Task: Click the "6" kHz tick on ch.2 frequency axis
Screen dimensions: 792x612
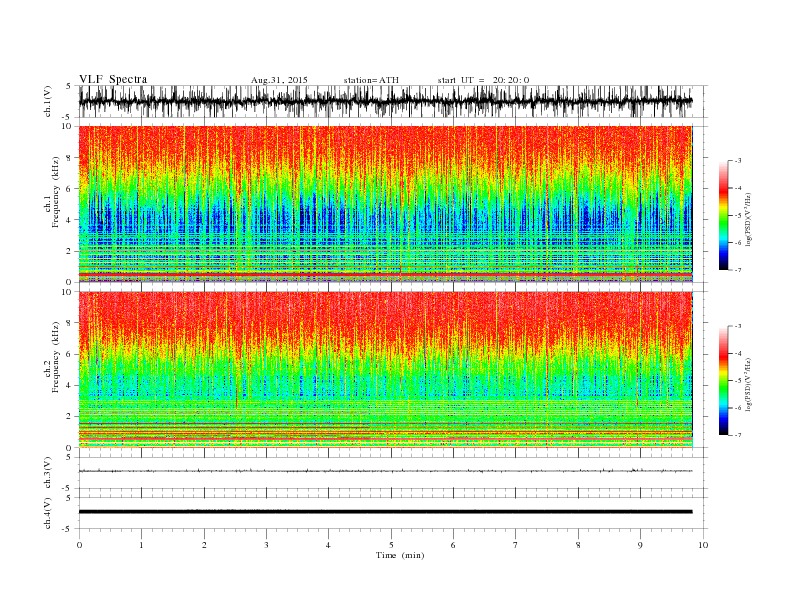Action: 70,354
